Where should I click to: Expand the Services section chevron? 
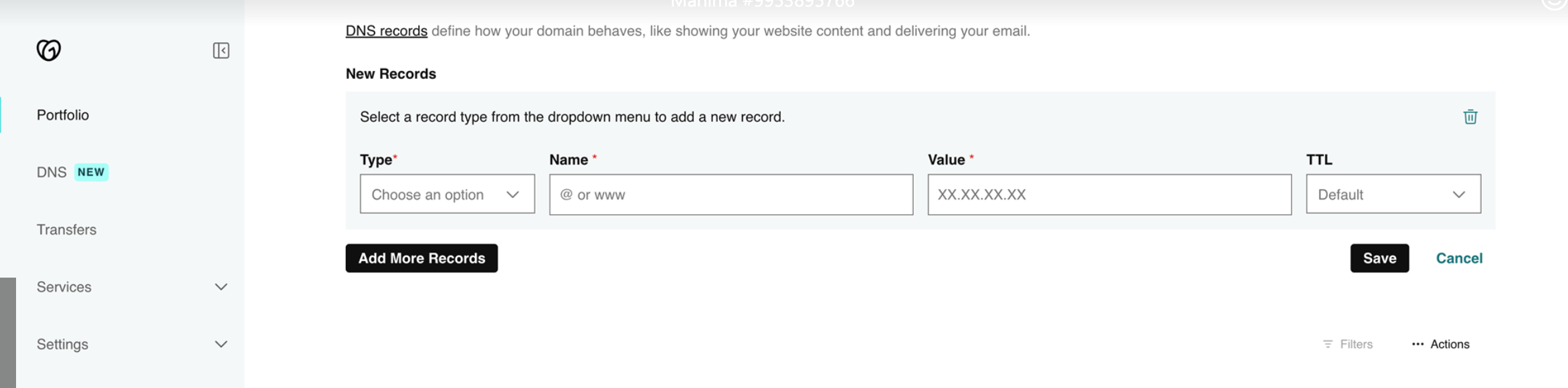pyautogui.click(x=221, y=287)
